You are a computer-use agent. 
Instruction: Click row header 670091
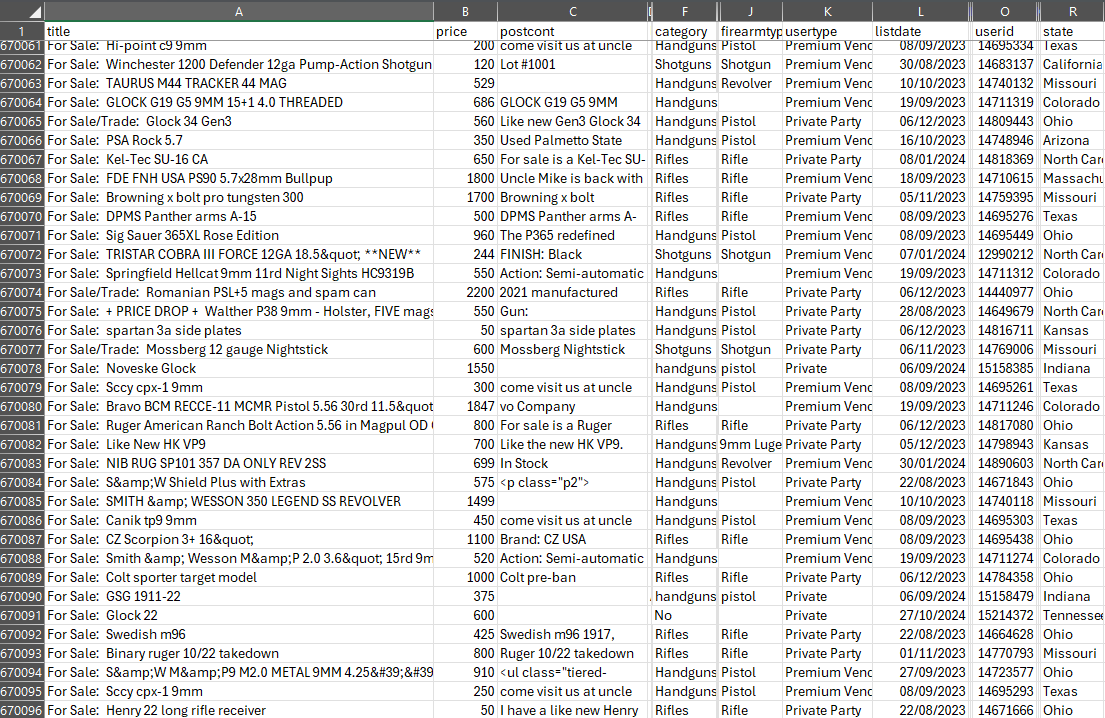click(22, 615)
